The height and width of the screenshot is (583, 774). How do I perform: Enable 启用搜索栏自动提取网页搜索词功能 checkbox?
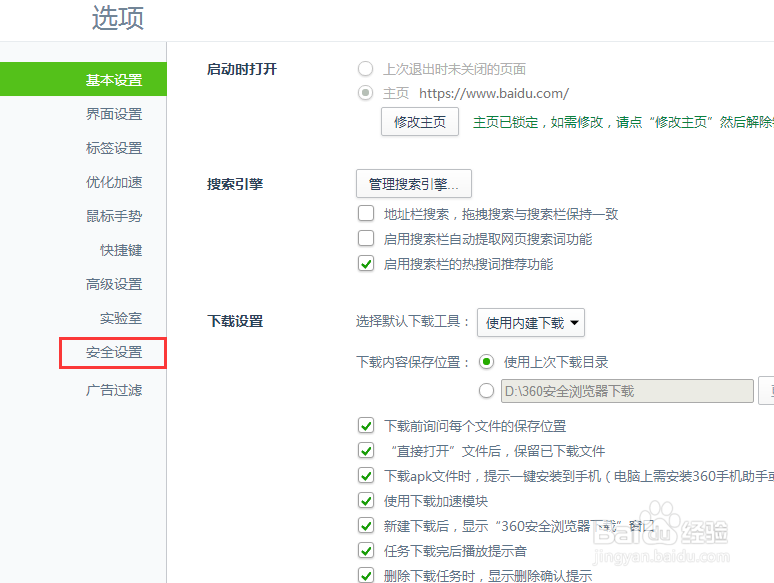[366, 238]
